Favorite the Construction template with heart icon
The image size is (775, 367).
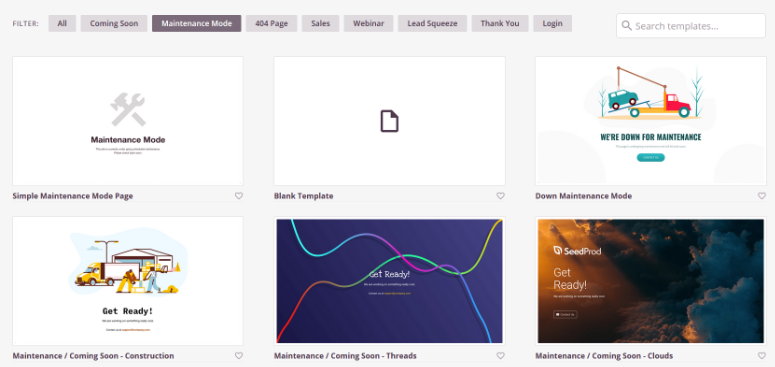[x=239, y=356]
